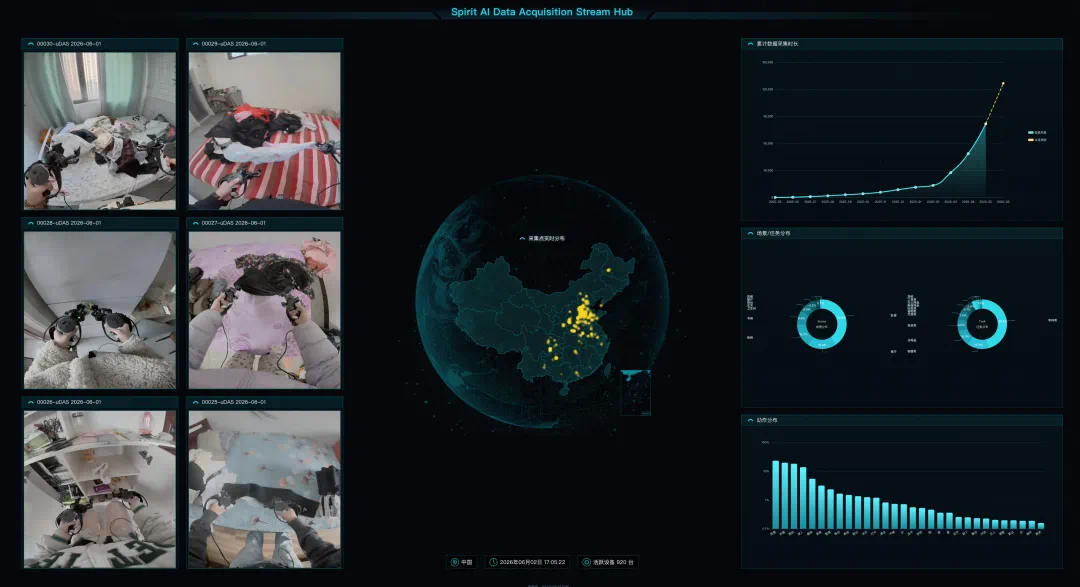This screenshot has height=587, width=1080.
Task: Collapse the 00025-uDAS video panel header
Action: pos(264,402)
